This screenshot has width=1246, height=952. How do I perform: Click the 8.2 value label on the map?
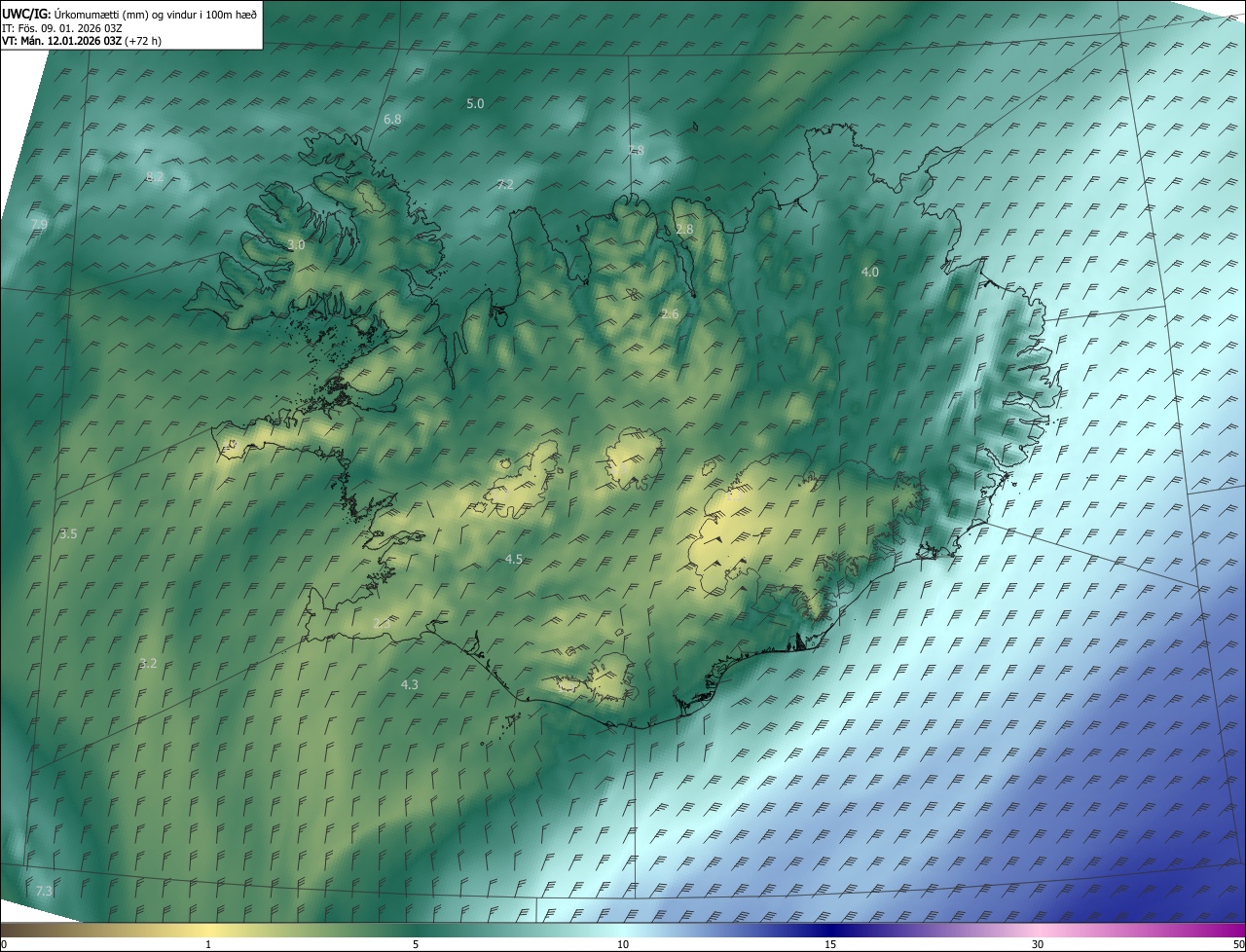pos(155,176)
